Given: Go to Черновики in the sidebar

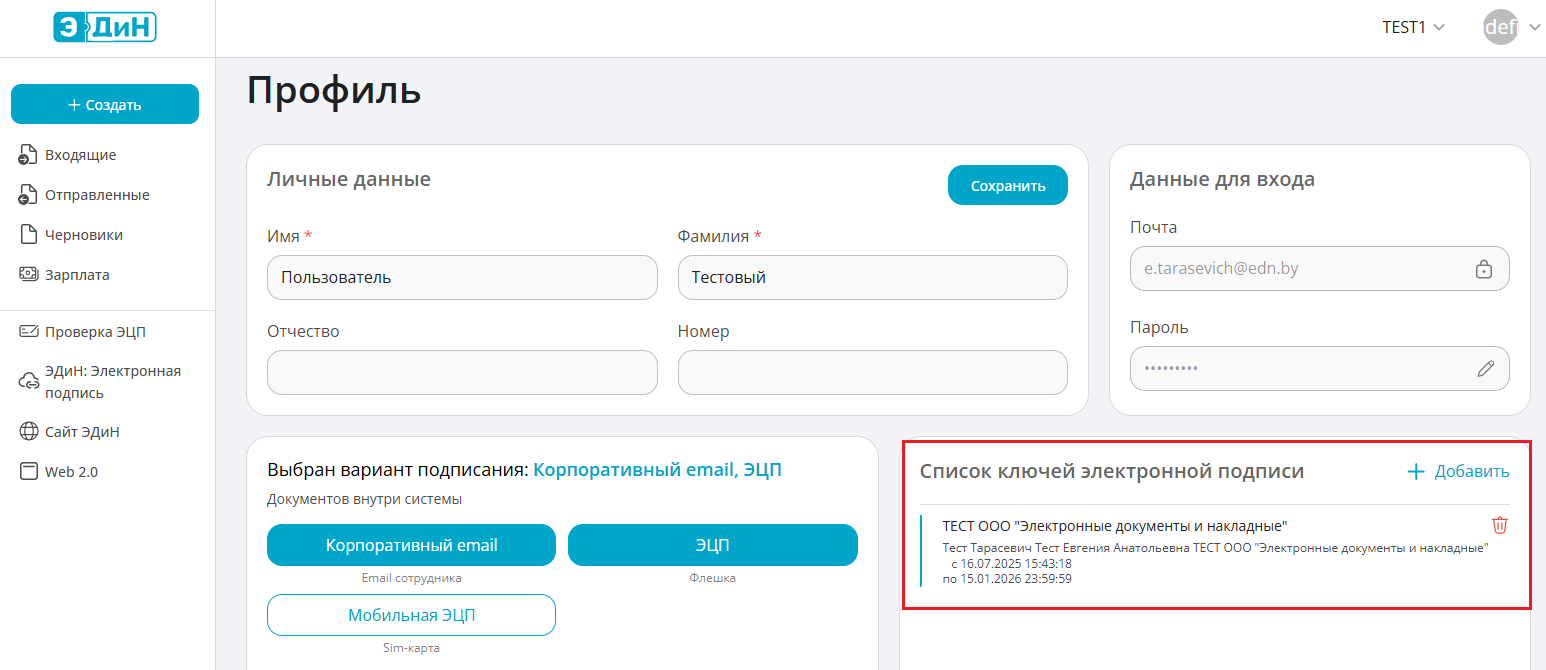Looking at the screenshot, I should [x=84, y=235].
